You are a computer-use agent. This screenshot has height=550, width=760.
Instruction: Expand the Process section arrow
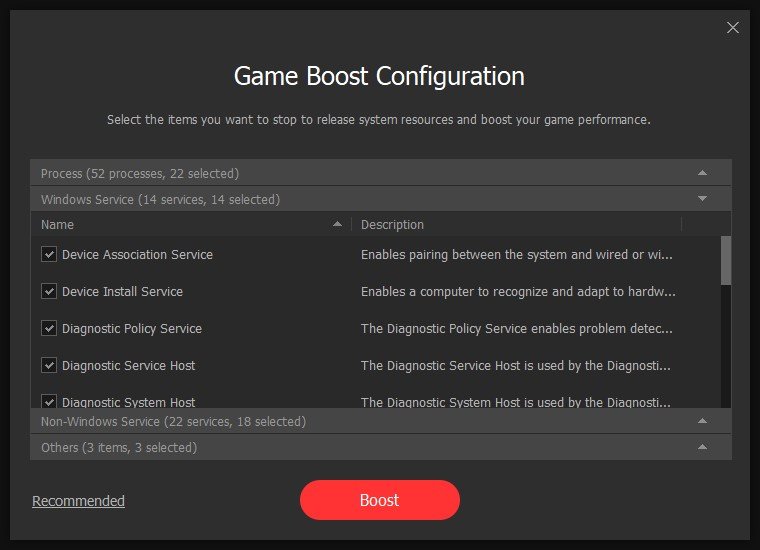[702, 173]
